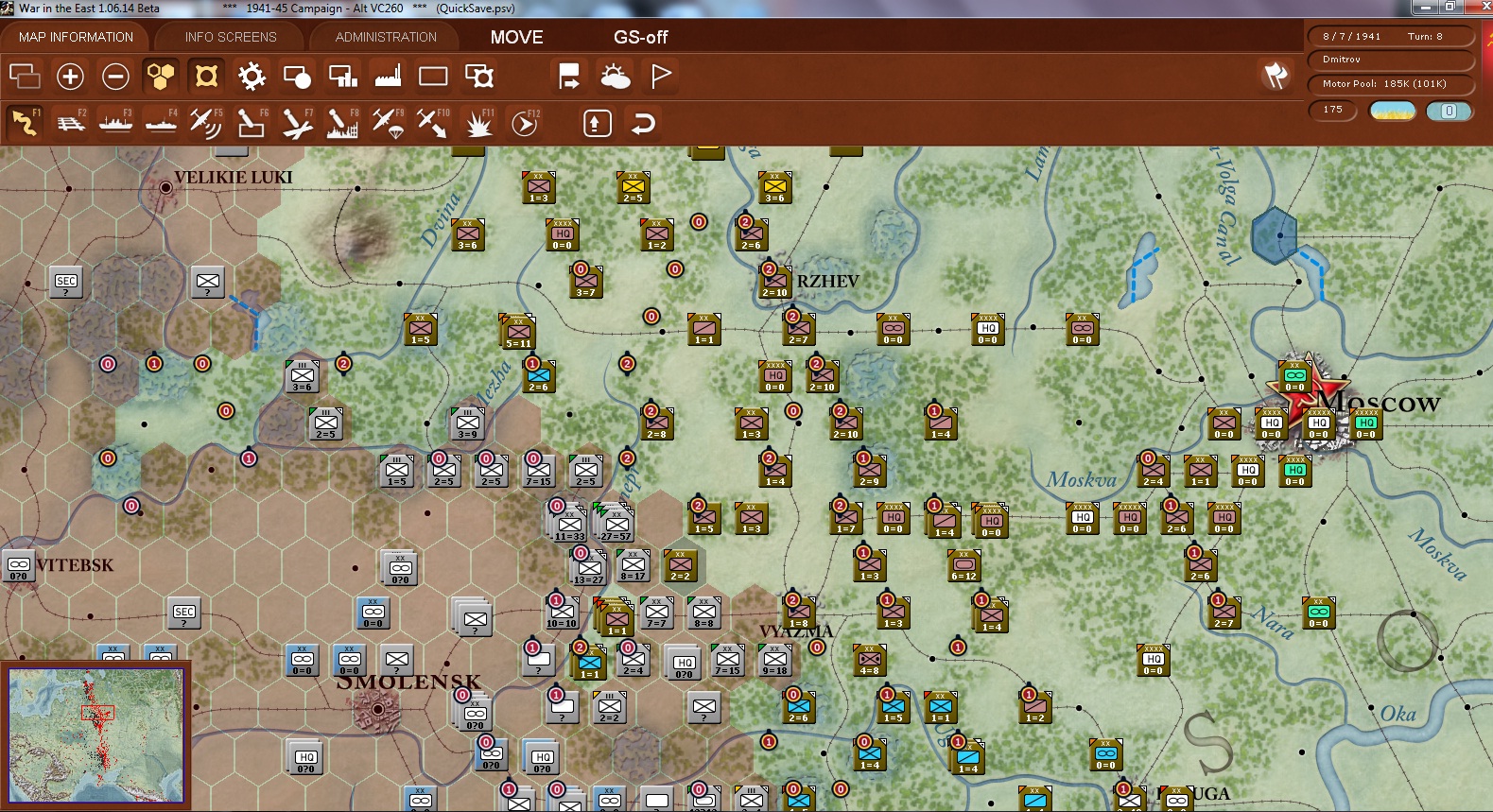Image resolution: width=1493 pixels, height=812 pixels.
Task: Click the date and turn field
Action: point(1391,36)
